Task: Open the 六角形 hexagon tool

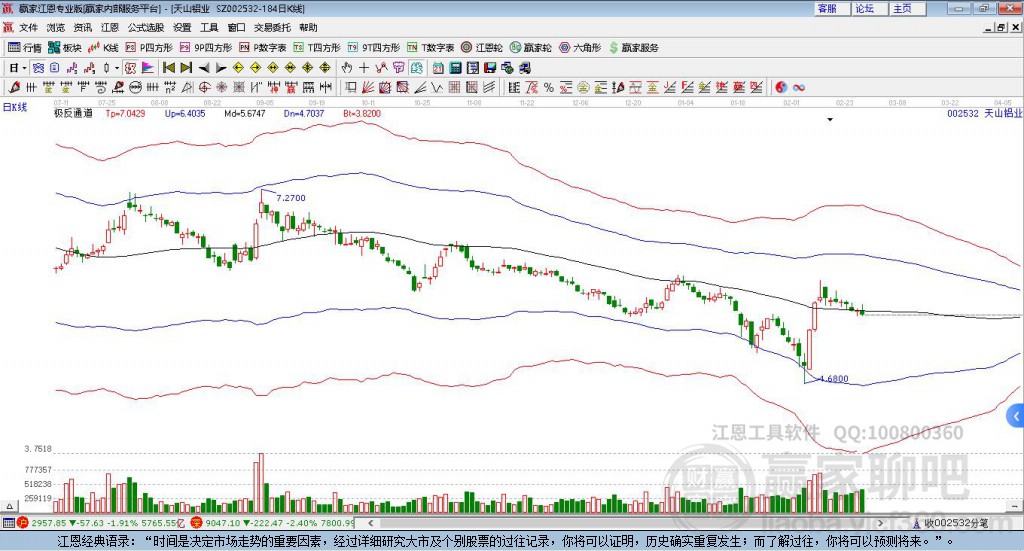Action: [579, 47]
